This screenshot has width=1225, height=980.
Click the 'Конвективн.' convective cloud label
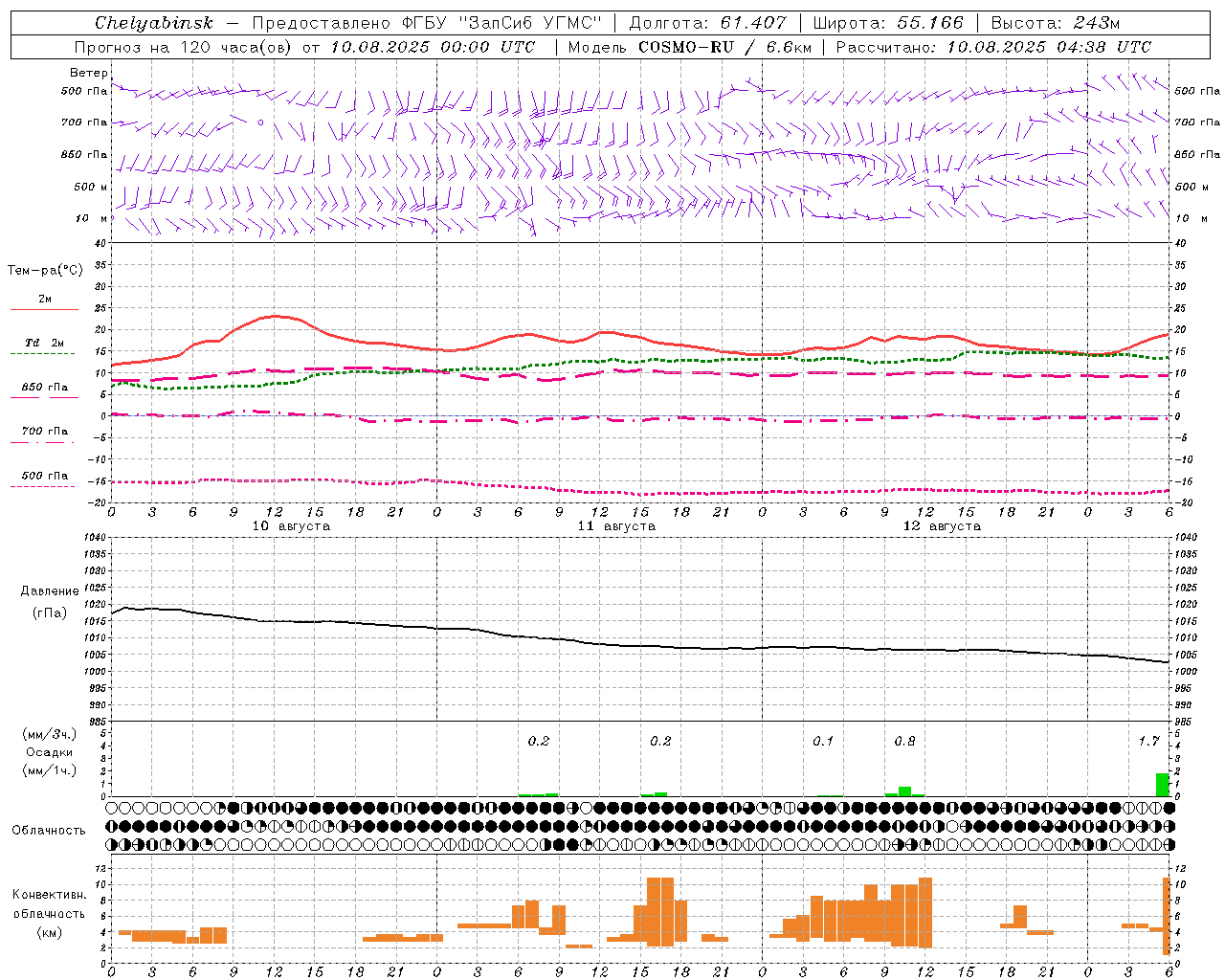[x=50, y=895]
